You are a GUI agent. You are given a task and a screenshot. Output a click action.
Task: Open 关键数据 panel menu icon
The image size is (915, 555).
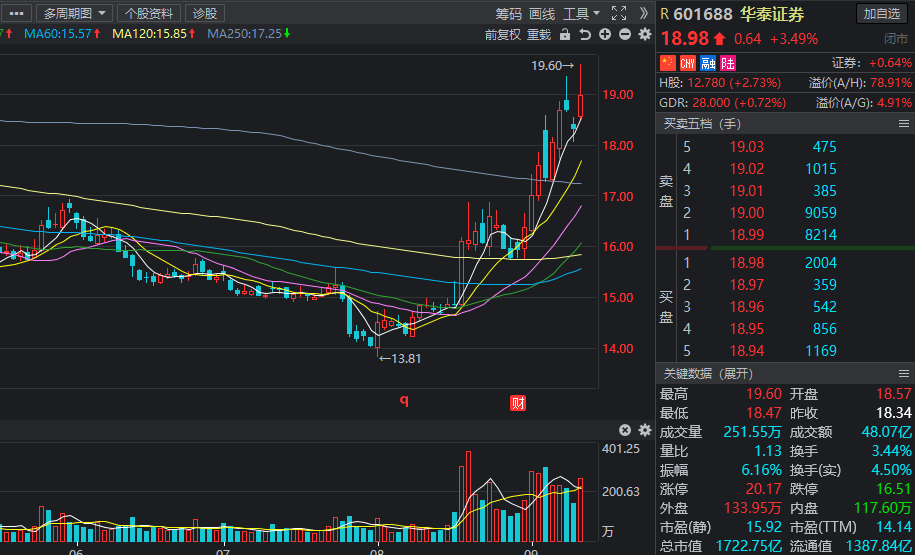[x=903, y=374]
